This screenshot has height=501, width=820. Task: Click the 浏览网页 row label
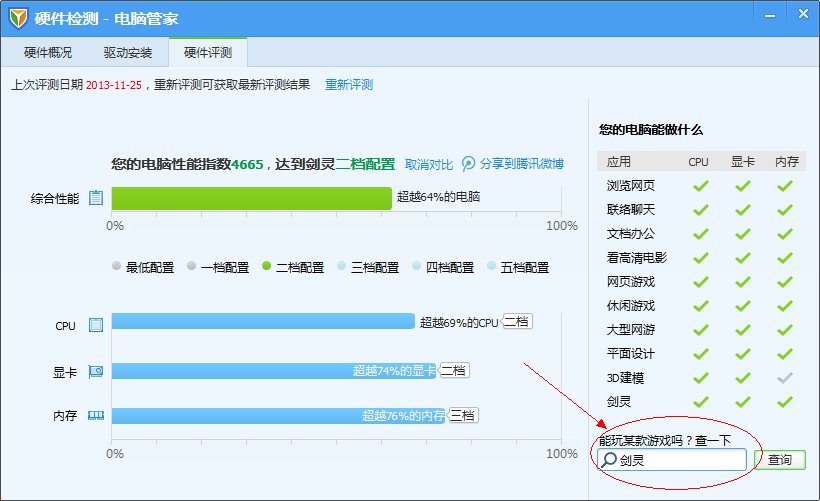click(631, 186)
